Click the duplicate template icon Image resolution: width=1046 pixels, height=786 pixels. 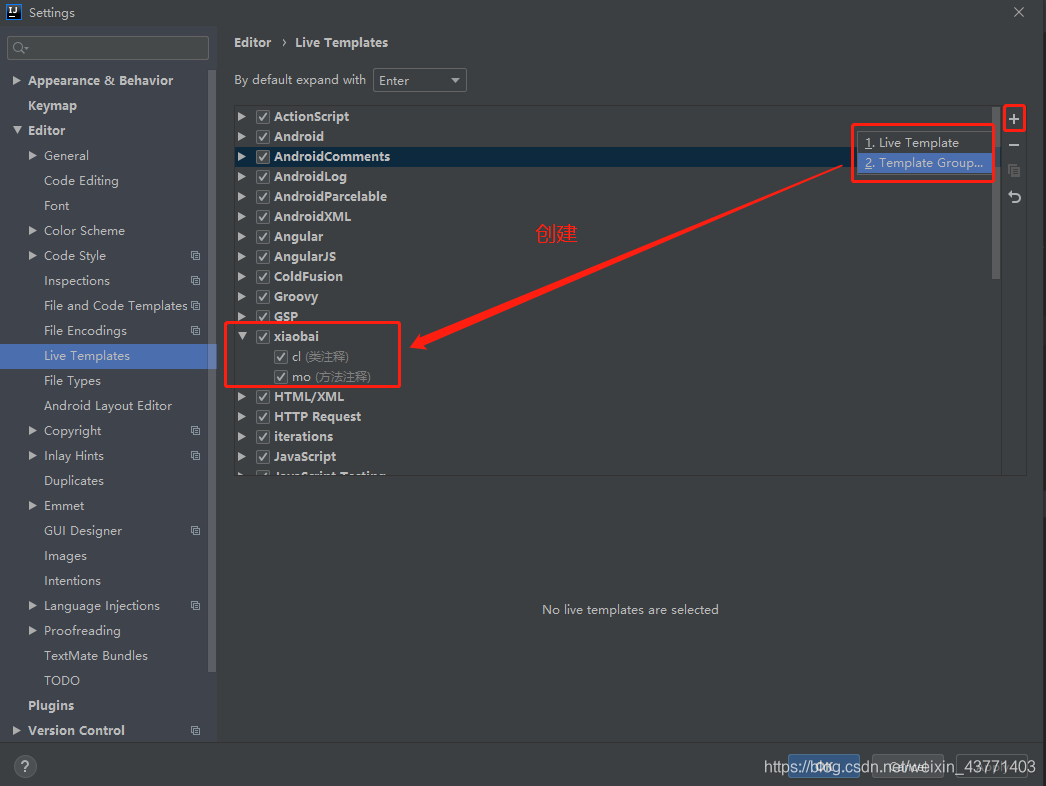pos(1013,171)
